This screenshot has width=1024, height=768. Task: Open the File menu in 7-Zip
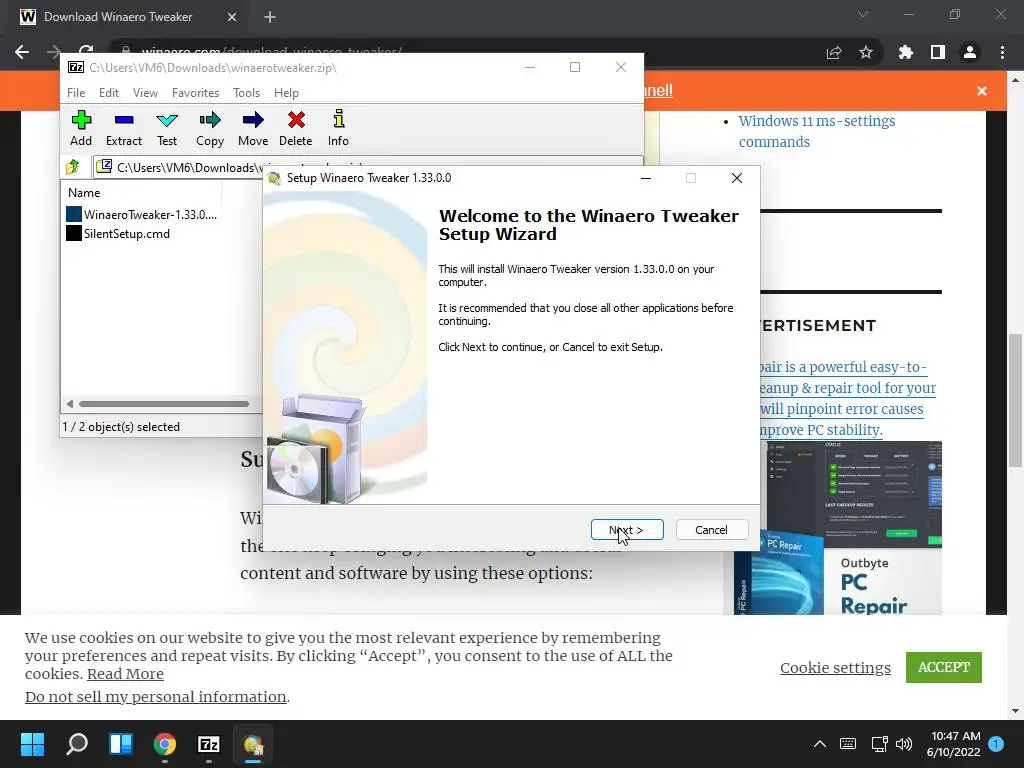point(76,93)
